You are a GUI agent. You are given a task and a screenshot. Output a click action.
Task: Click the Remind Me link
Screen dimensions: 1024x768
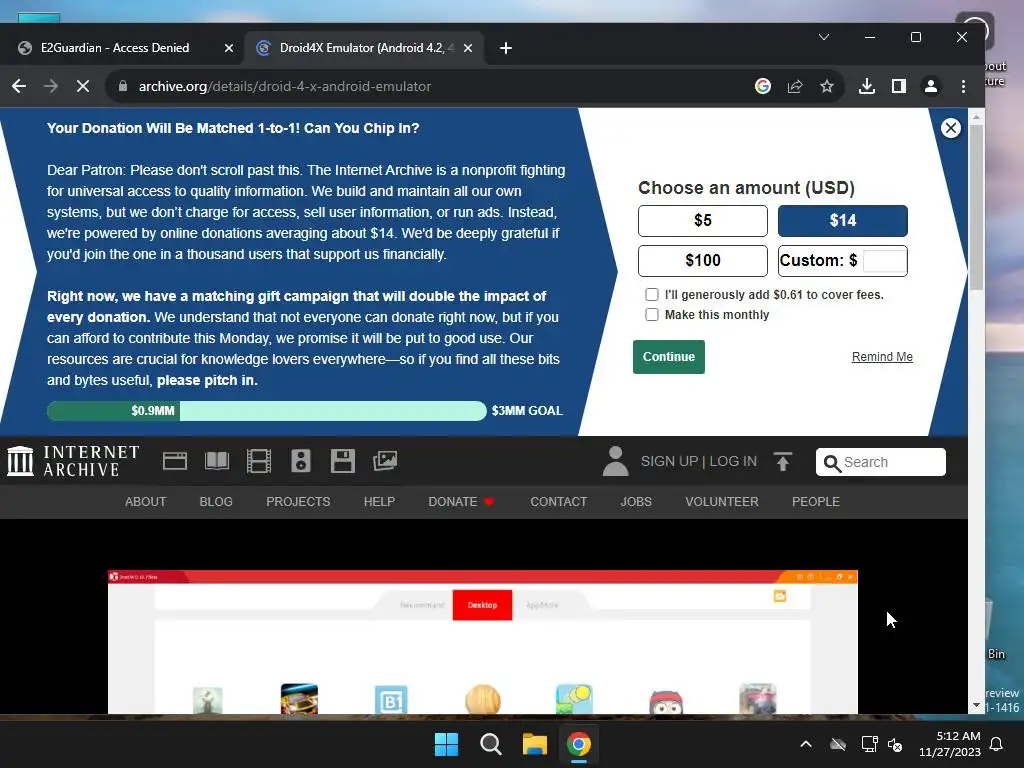(x=882, y=357)
